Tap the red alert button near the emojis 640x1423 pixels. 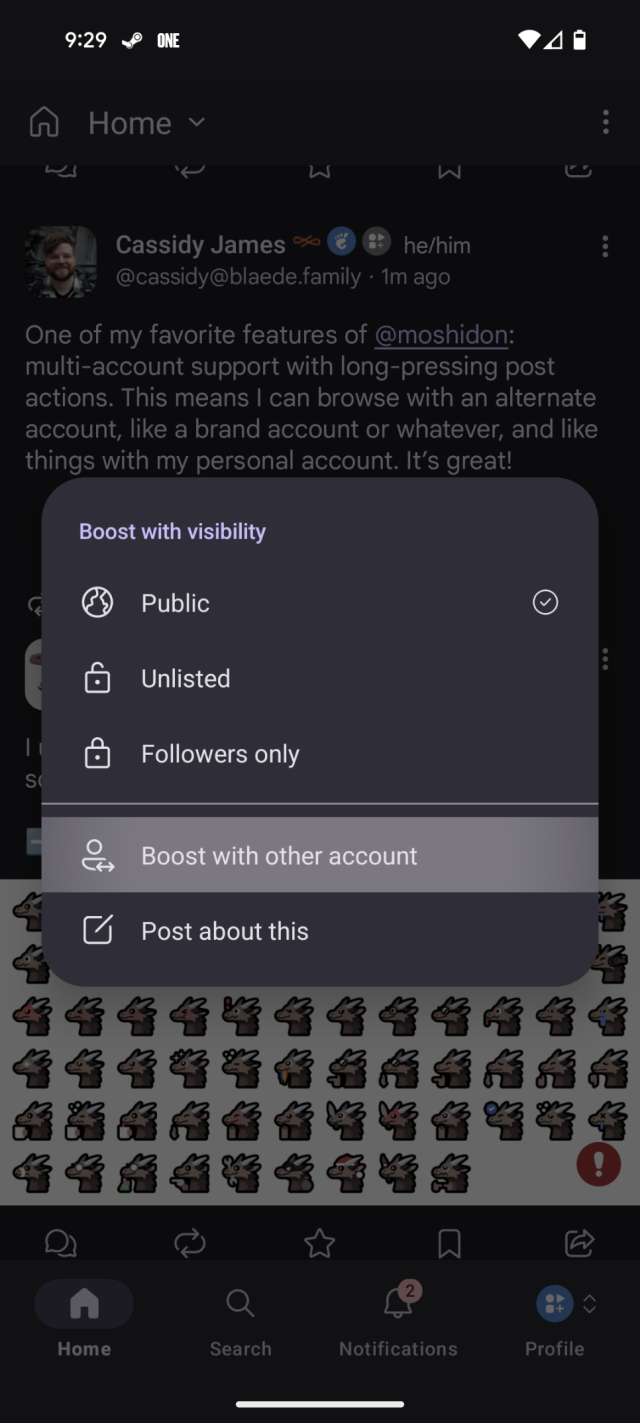598,1164
